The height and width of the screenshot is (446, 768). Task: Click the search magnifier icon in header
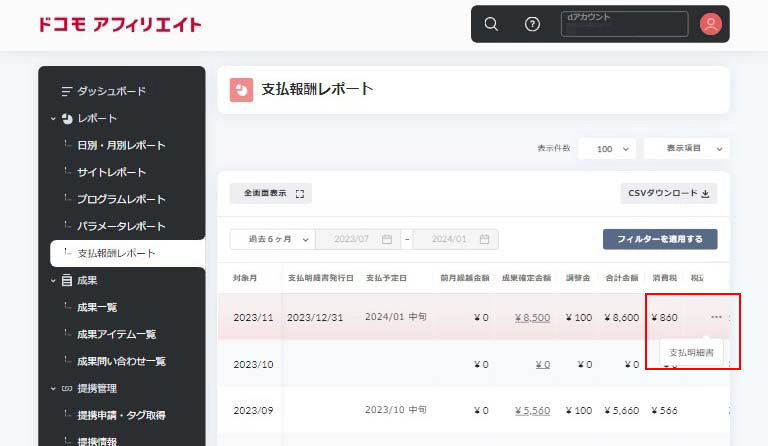pyautogui.click(x=490, y=24)
